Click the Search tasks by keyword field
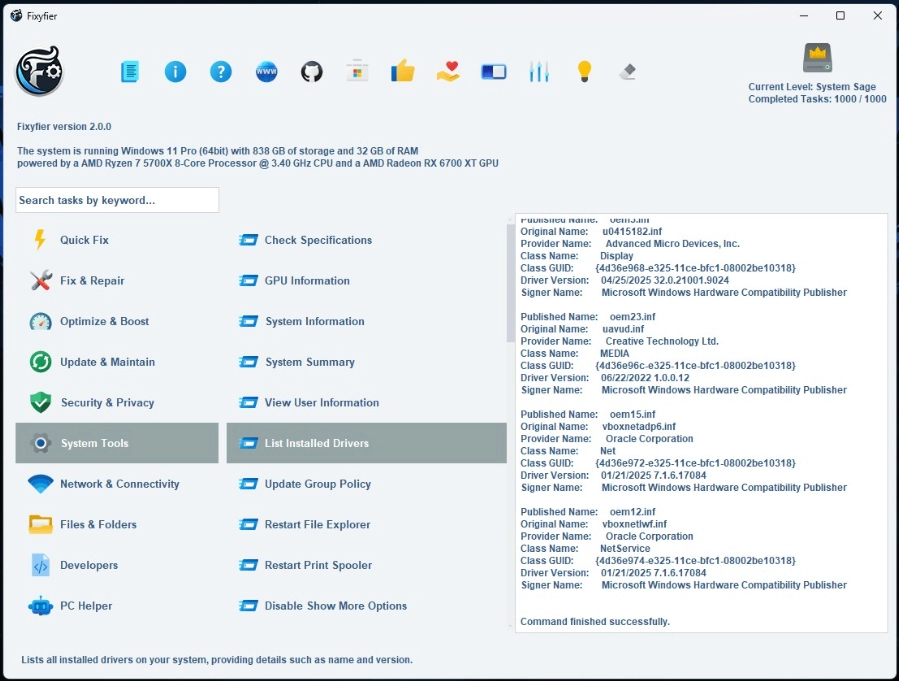899x681 pixels. [x=117, y=200]
